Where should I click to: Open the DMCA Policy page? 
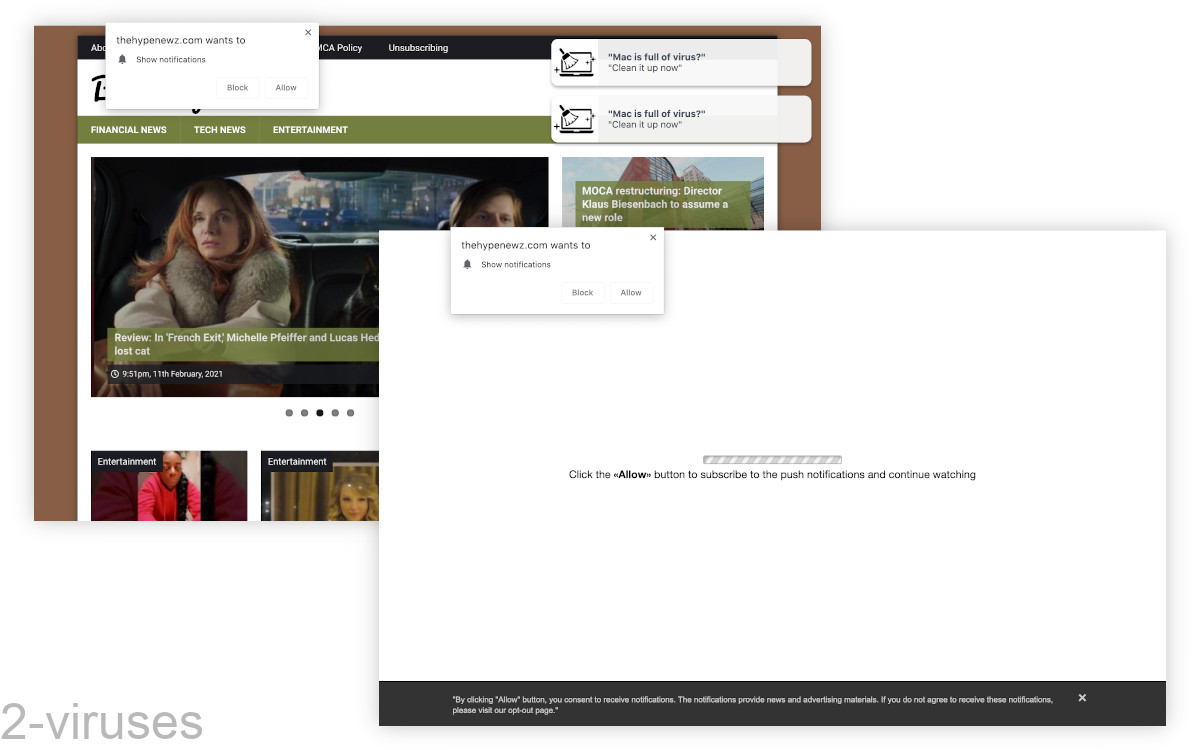(340, 47)
